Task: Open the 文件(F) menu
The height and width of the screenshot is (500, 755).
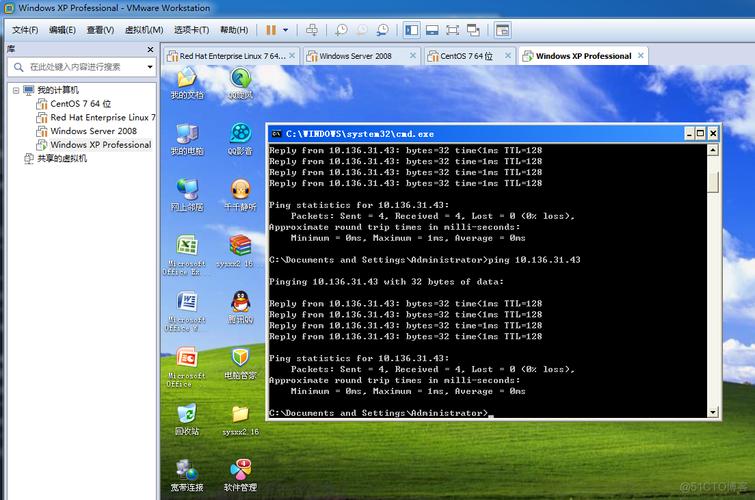Action: click(x=25, y=30)
